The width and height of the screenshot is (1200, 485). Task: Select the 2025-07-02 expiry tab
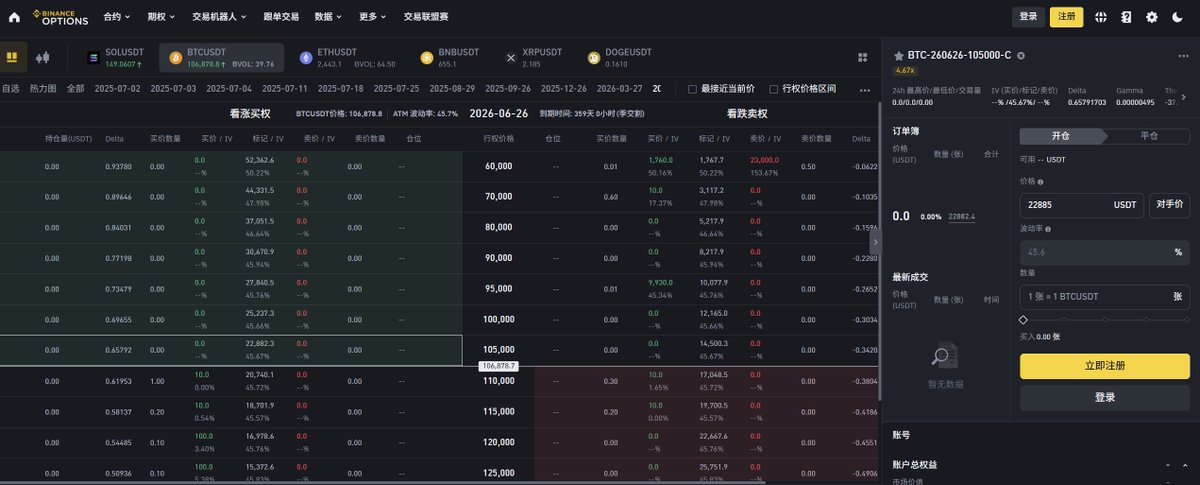[117, 89]
